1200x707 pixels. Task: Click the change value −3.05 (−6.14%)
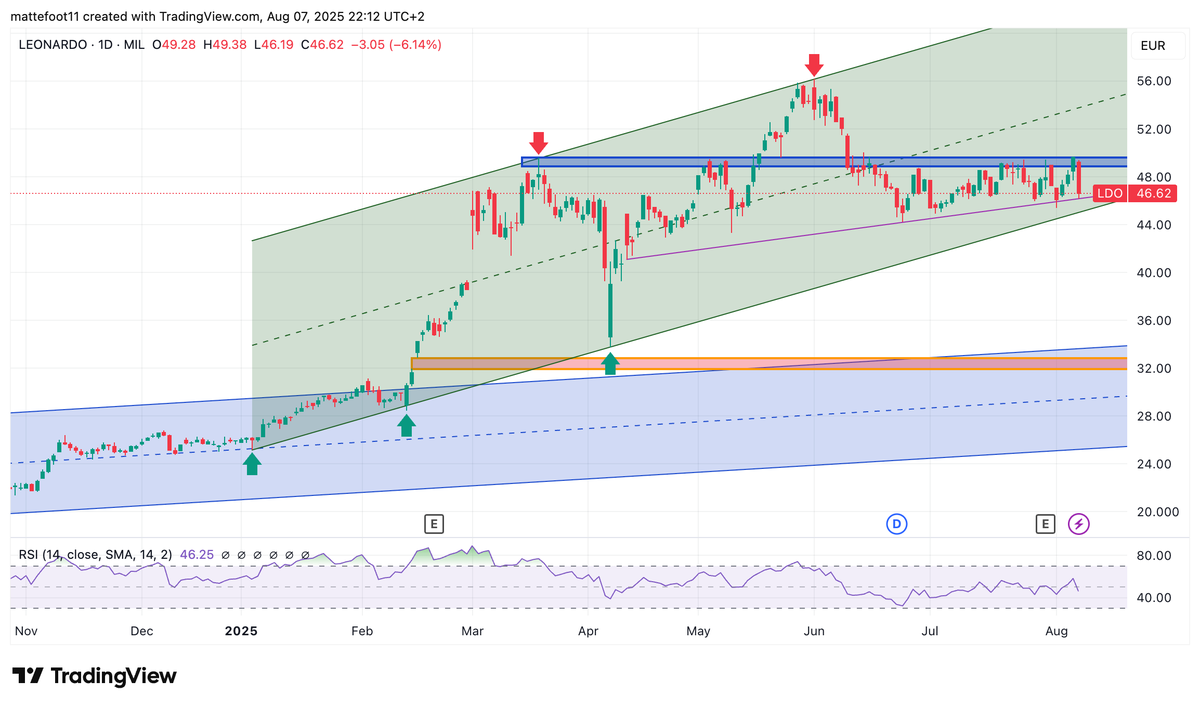pos(395,45)
